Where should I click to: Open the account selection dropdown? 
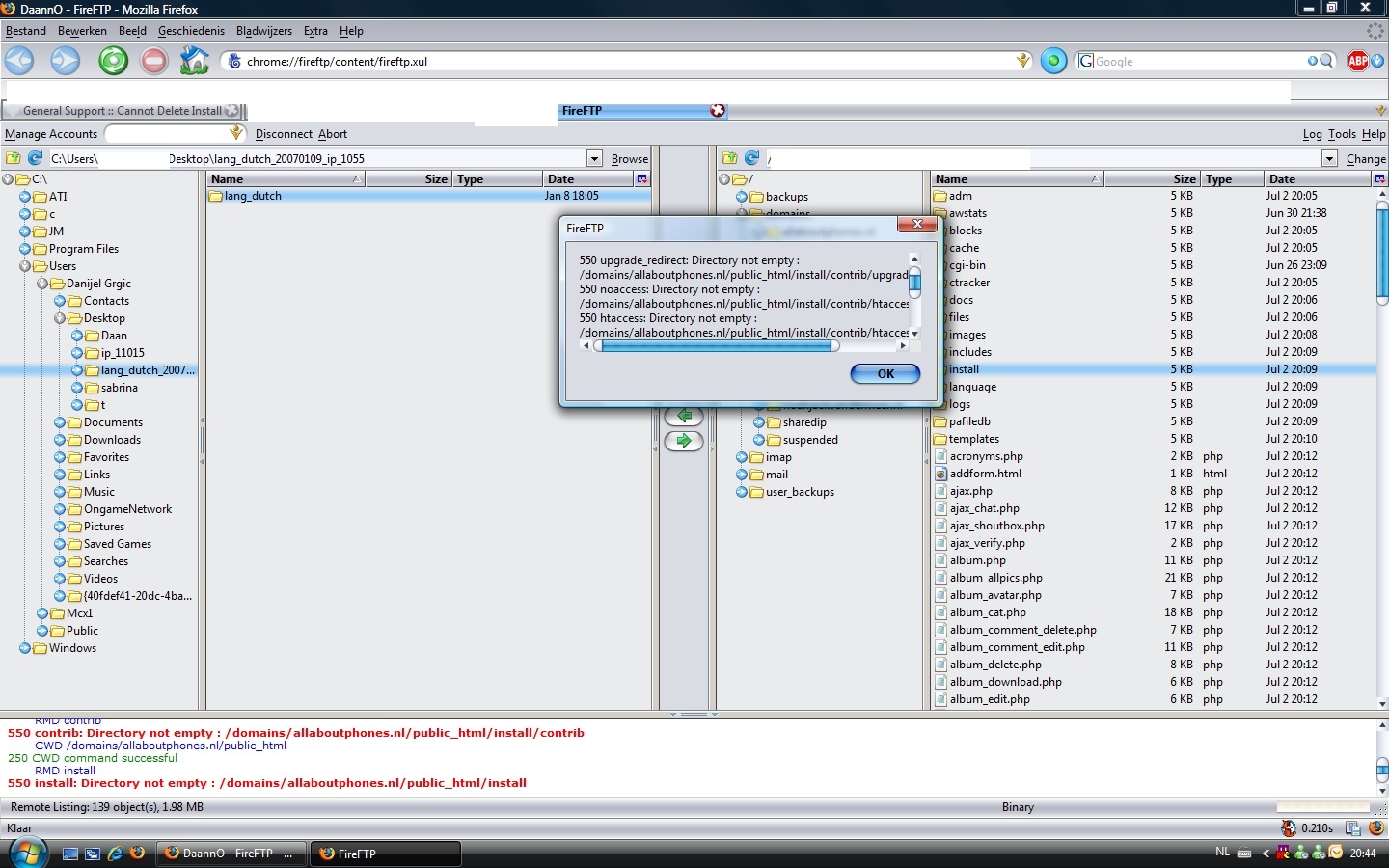coord(235,133)
